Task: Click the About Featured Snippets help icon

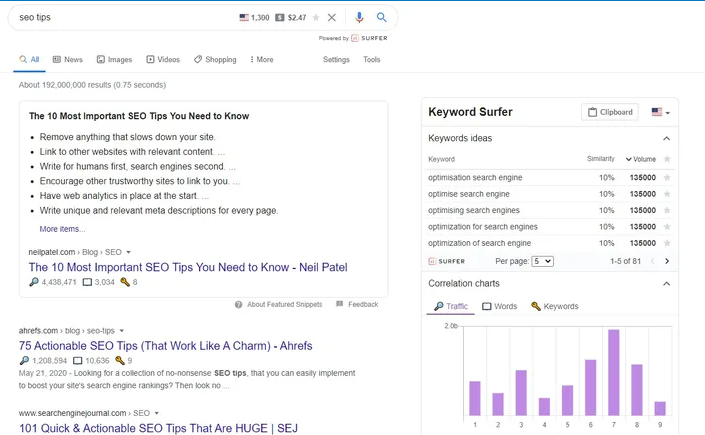Action: pos(238,305)
